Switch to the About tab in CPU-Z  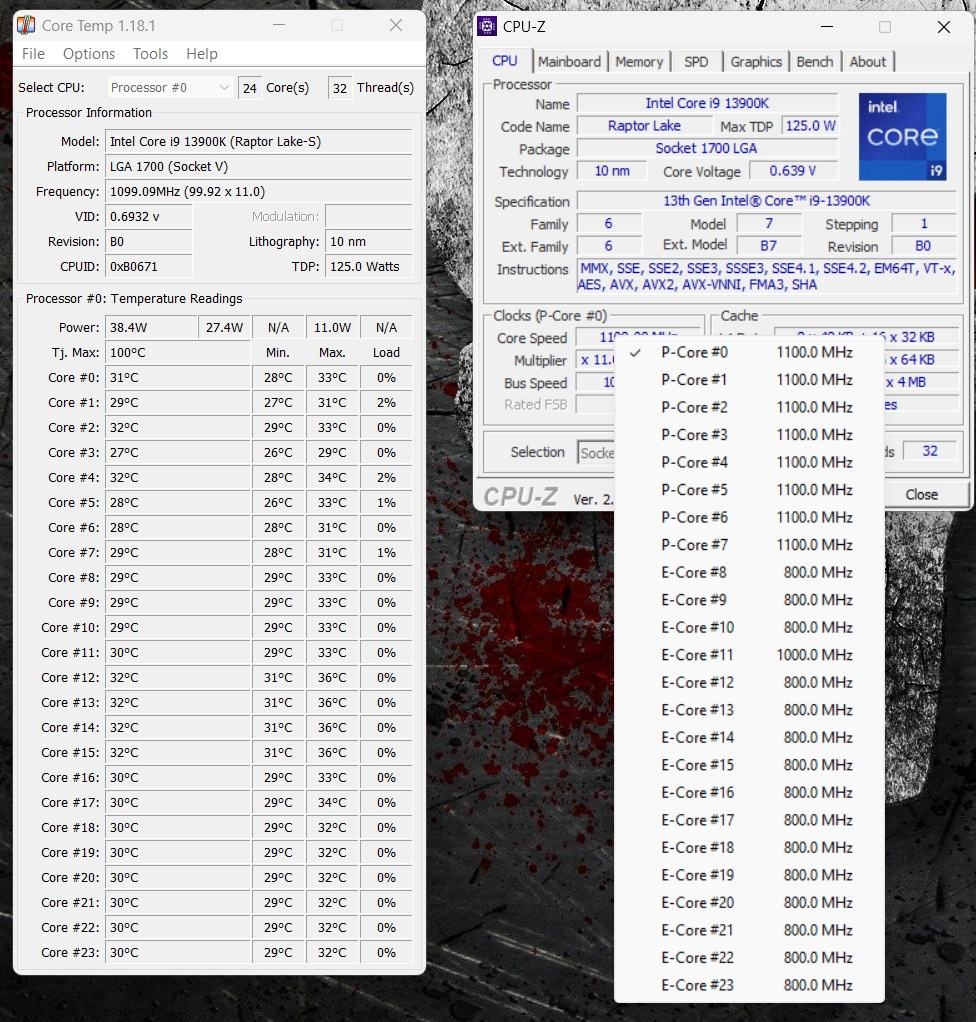coord(868,61)
